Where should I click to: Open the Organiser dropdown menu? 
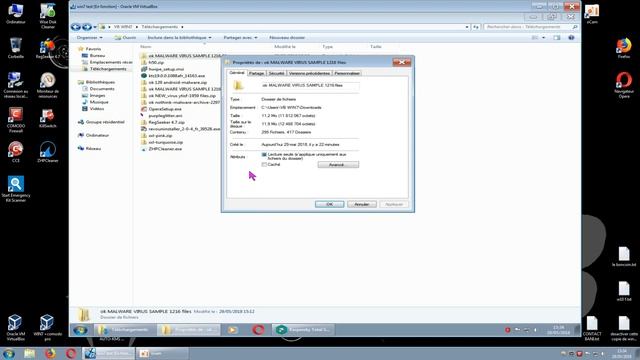(89, 38)
